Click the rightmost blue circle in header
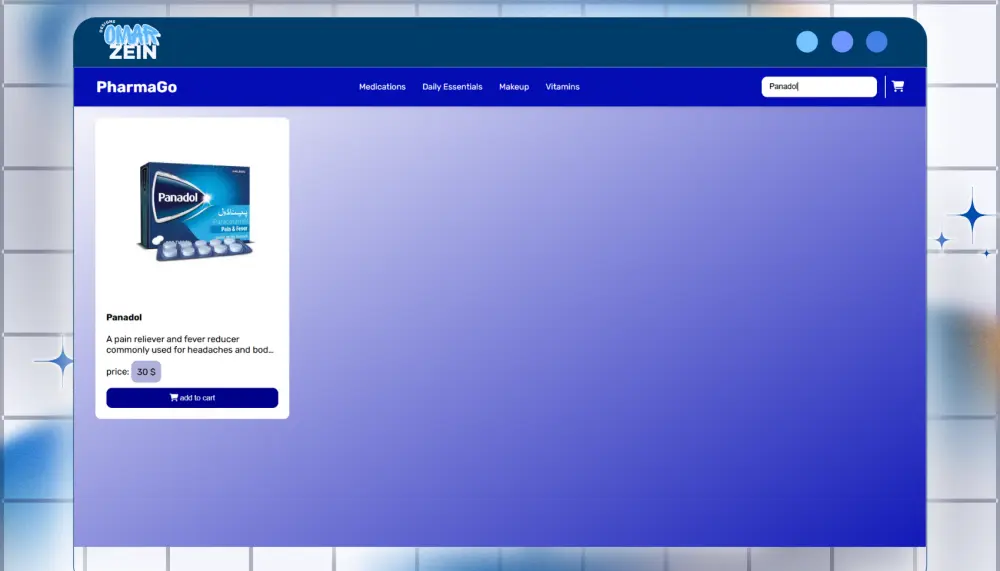This screenshot has height=571, width=1000. coord(876,42)
